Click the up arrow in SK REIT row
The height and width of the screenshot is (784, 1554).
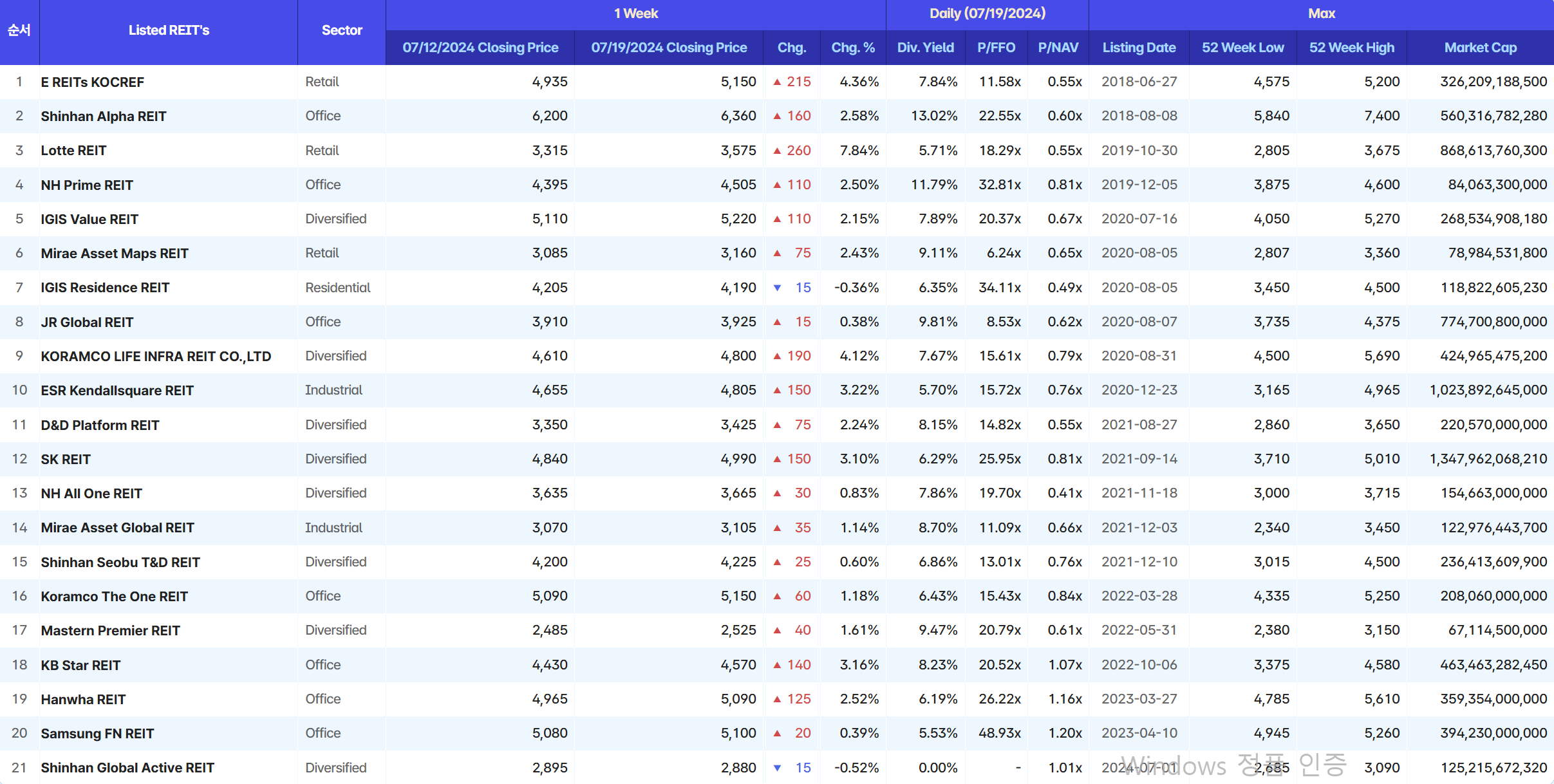(x=777, y=459)
